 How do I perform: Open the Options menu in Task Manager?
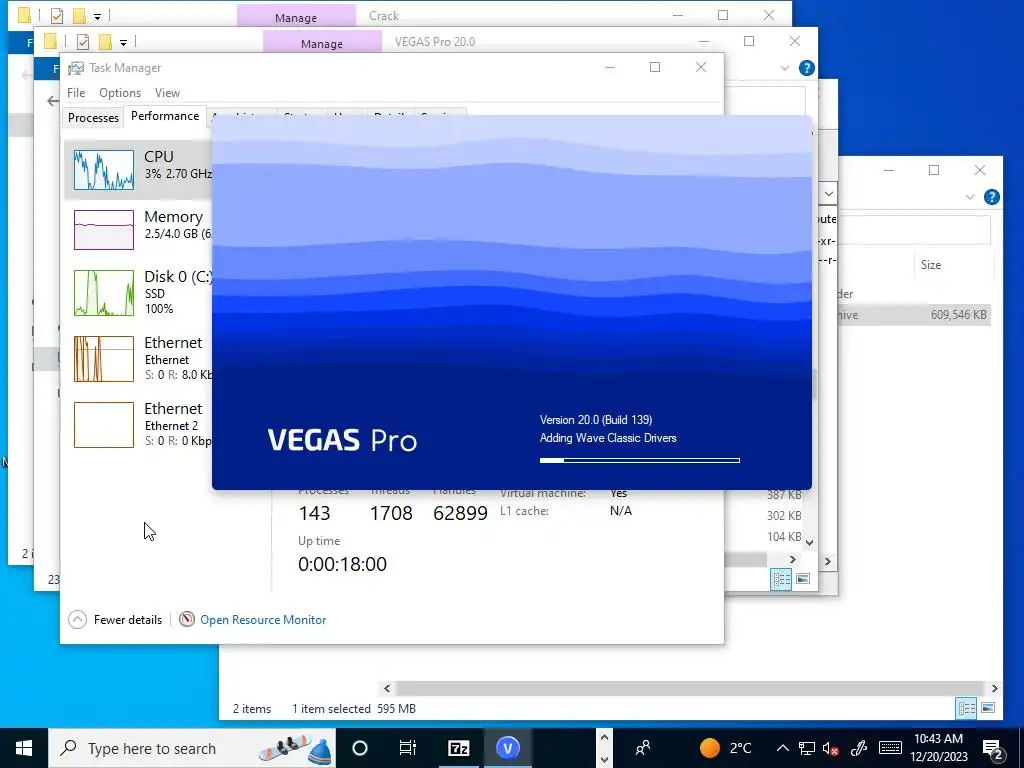coord(120,93)
